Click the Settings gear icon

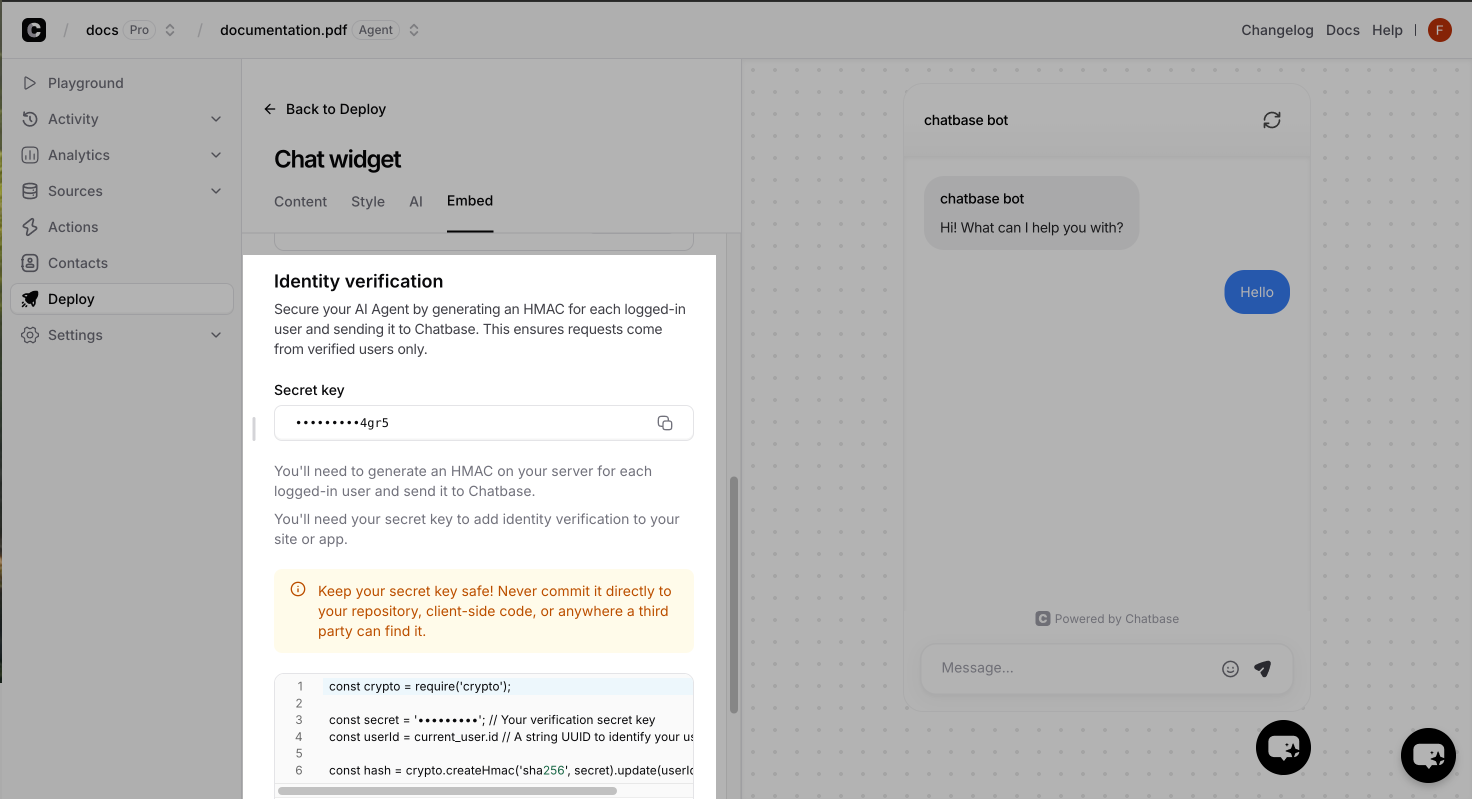pos(30,335)
